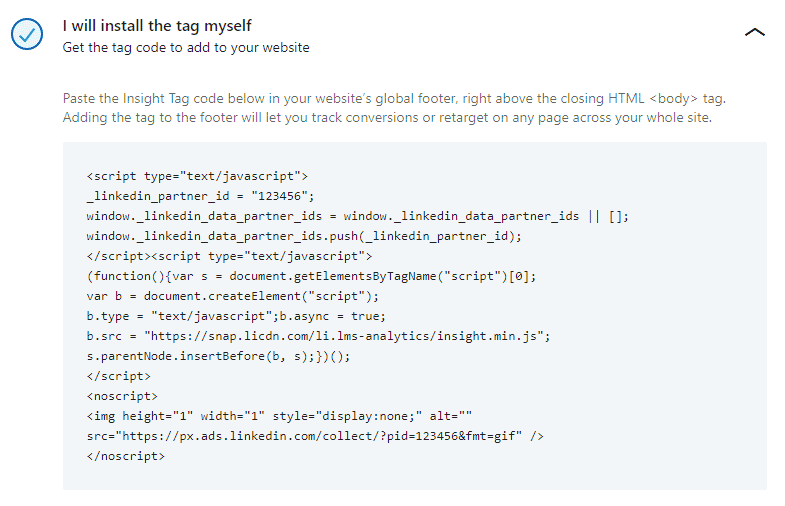
Task: Click the _linkedin_data_partner_ids.push code line
Action: tap(304, 236)
